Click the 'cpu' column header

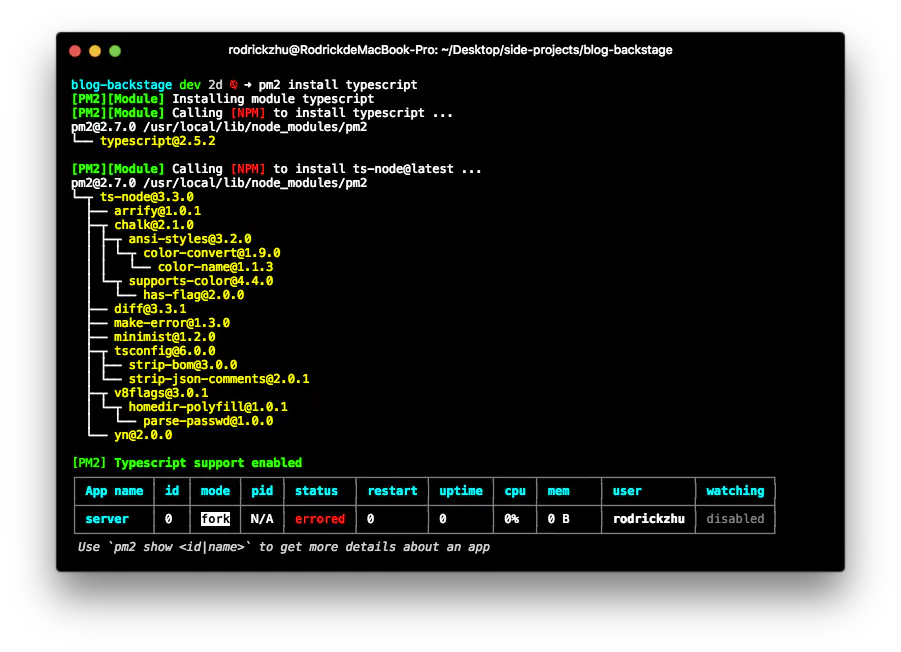[515, 491]
